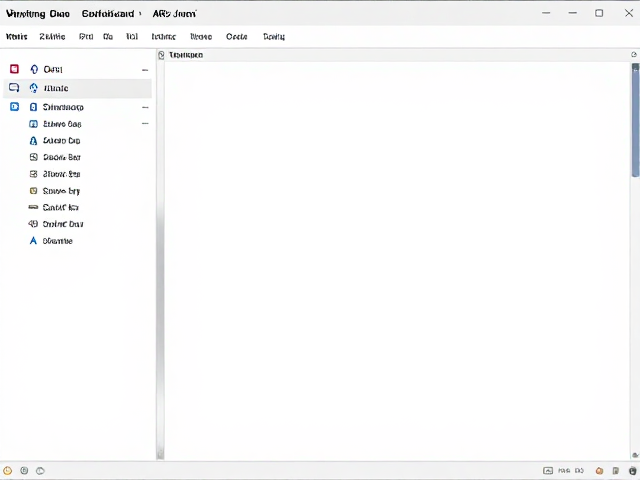Click the blue icon beside the first sidebar row label
640x480 pixels.
(34, 69)
